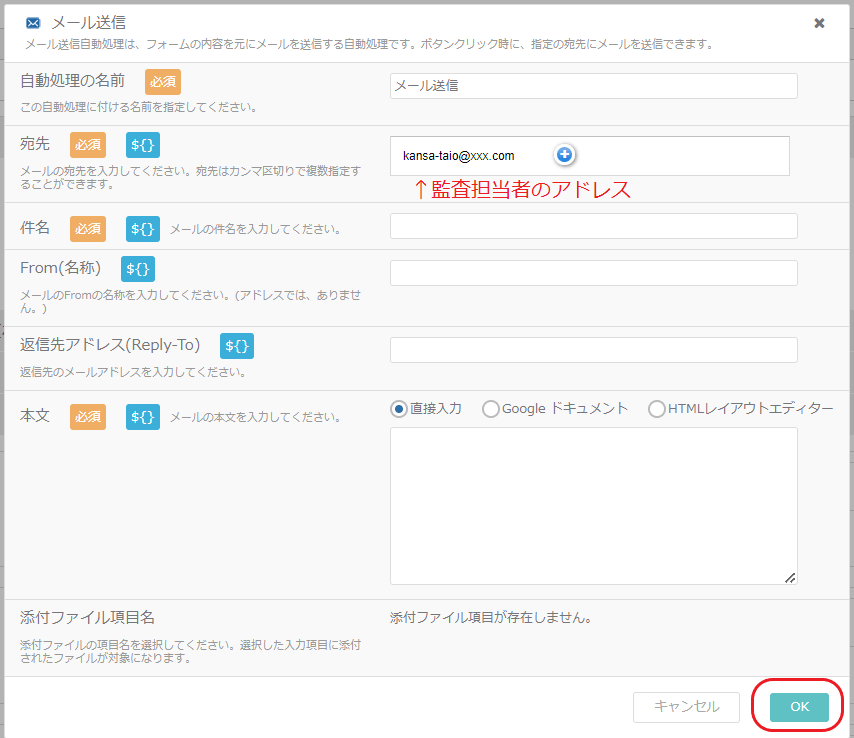Click the From(名称) input field
854x738 pixels.
(594, 273)
